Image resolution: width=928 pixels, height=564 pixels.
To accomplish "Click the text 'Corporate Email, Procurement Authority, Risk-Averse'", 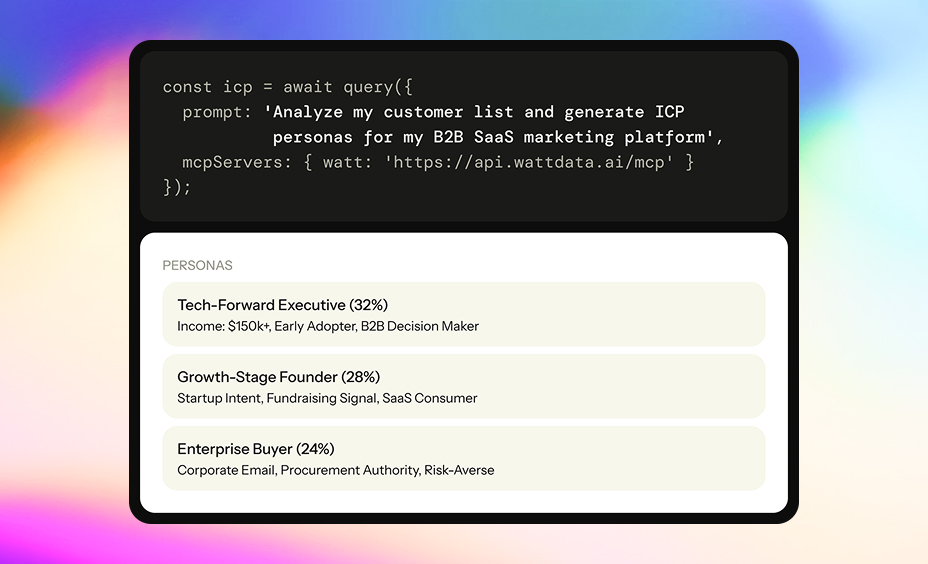I will tap(336, 470).
